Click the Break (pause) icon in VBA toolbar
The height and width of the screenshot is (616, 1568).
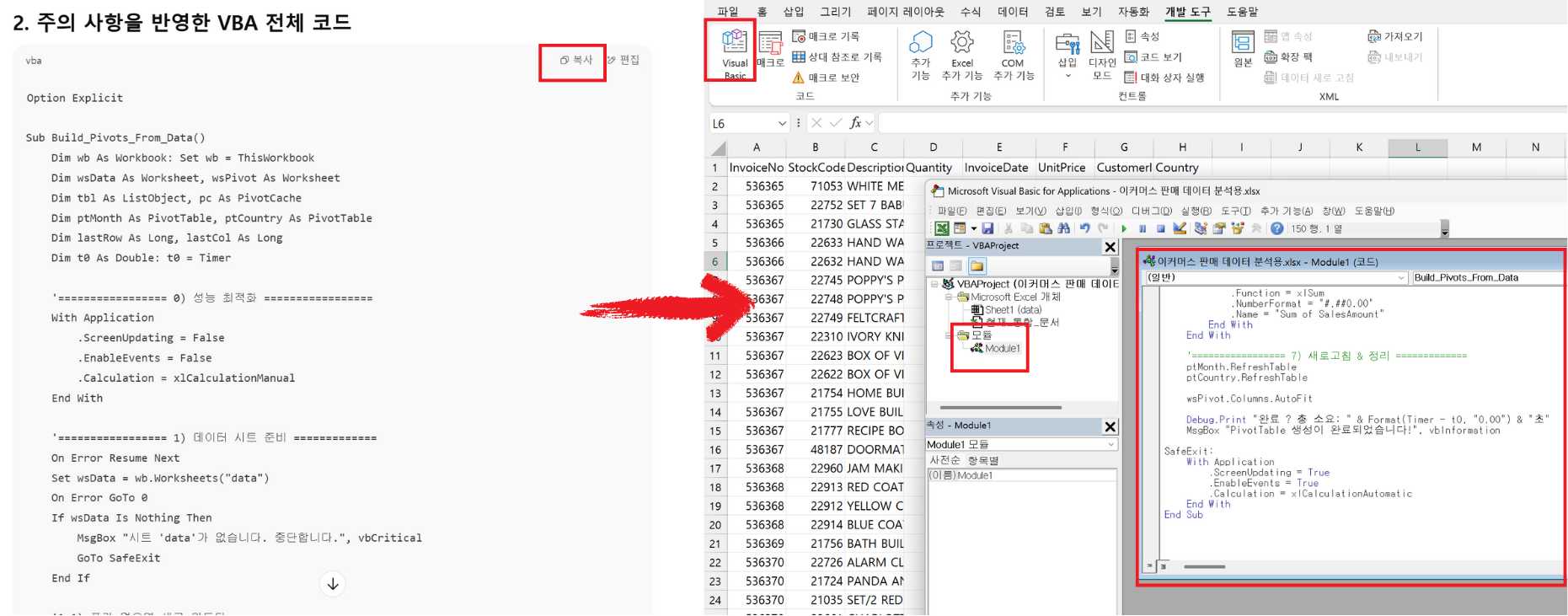pos(1143,228)
